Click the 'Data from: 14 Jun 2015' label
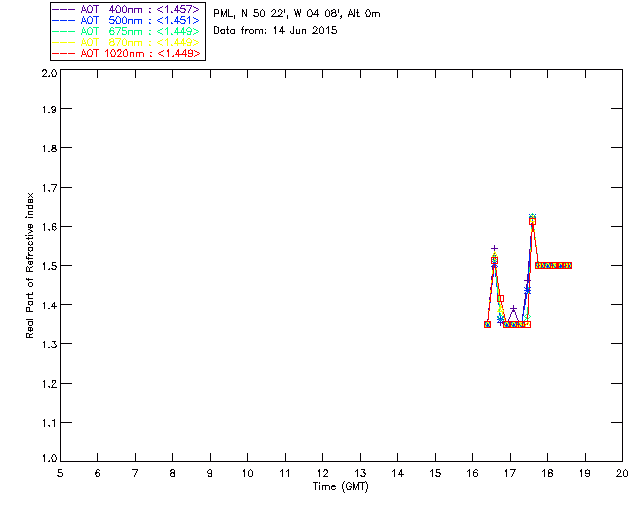640x512 pixels. (x=275, y=30)
